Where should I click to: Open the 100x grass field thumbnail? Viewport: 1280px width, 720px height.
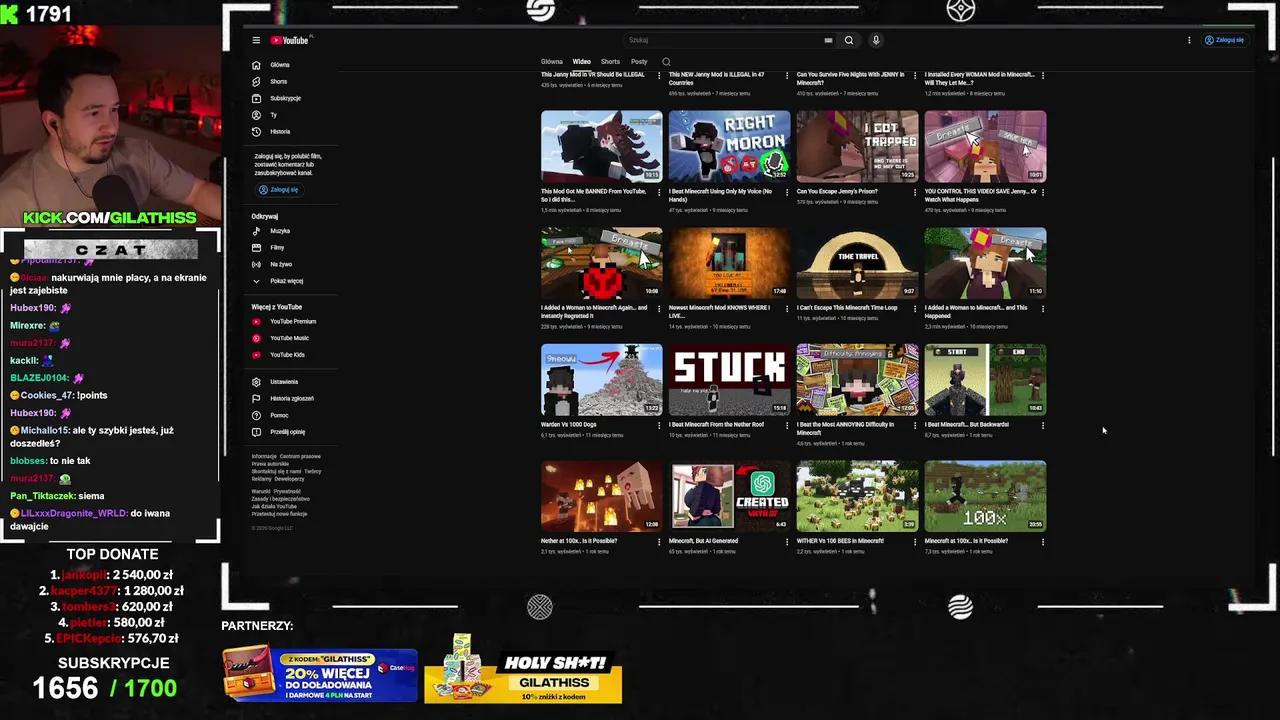(x=985, y=496)
